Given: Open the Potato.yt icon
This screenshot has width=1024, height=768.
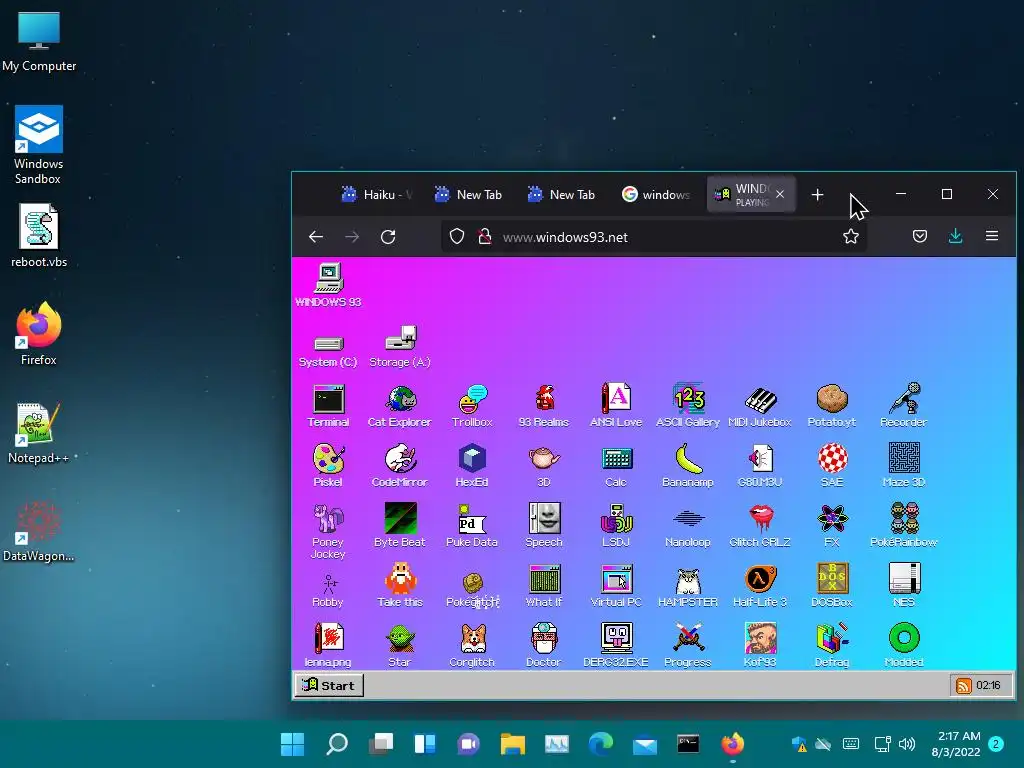Looking at the screenshot, I should coord(831,406).
